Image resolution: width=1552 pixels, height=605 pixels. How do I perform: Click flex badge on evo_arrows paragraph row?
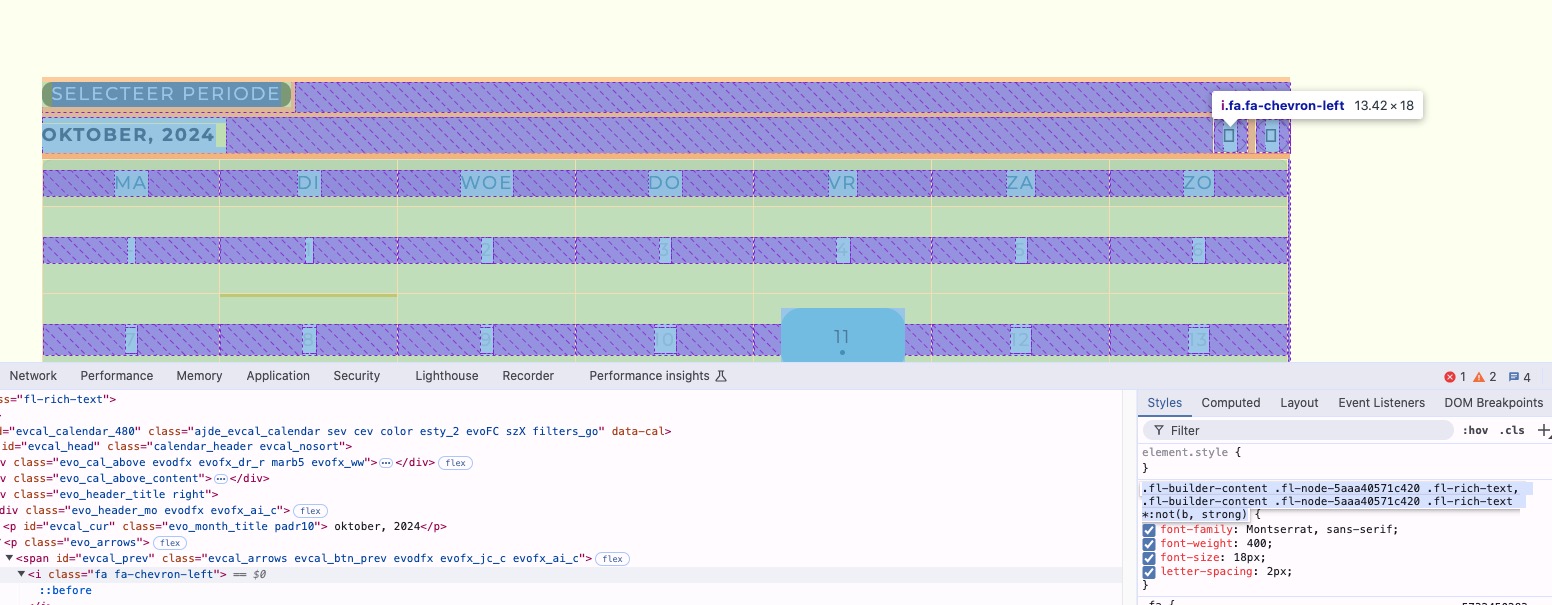(170, 543)
